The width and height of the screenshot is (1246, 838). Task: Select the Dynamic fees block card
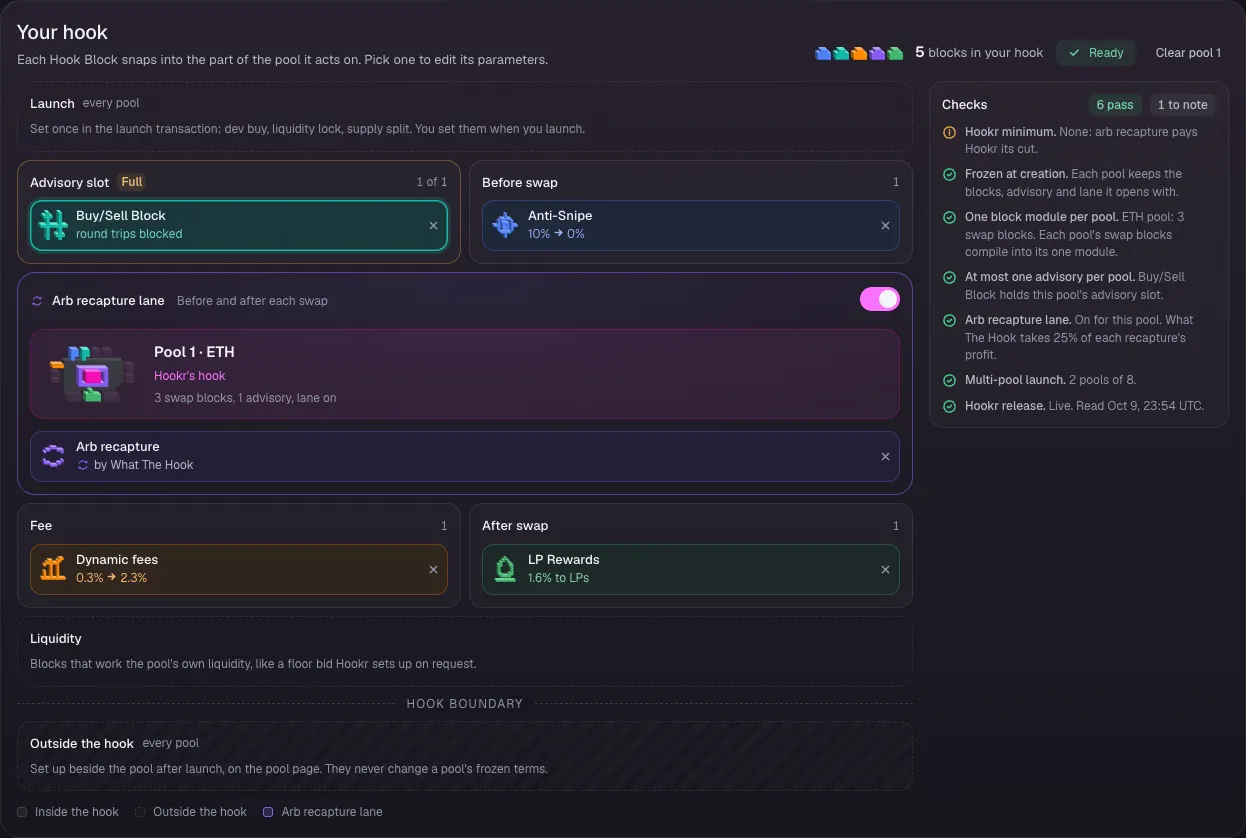pos(239,569)
